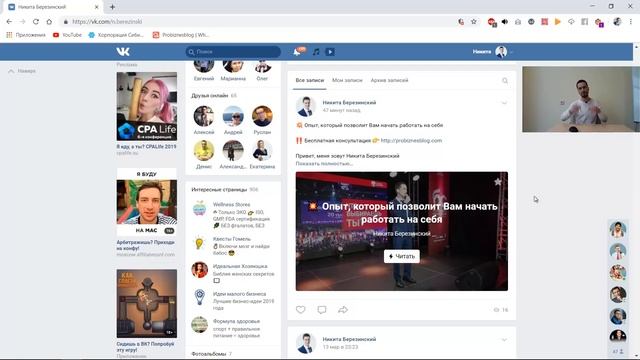The image size is (640, 360).
Task: Open online friend Андрей's avatar
Action: point(233,116)
